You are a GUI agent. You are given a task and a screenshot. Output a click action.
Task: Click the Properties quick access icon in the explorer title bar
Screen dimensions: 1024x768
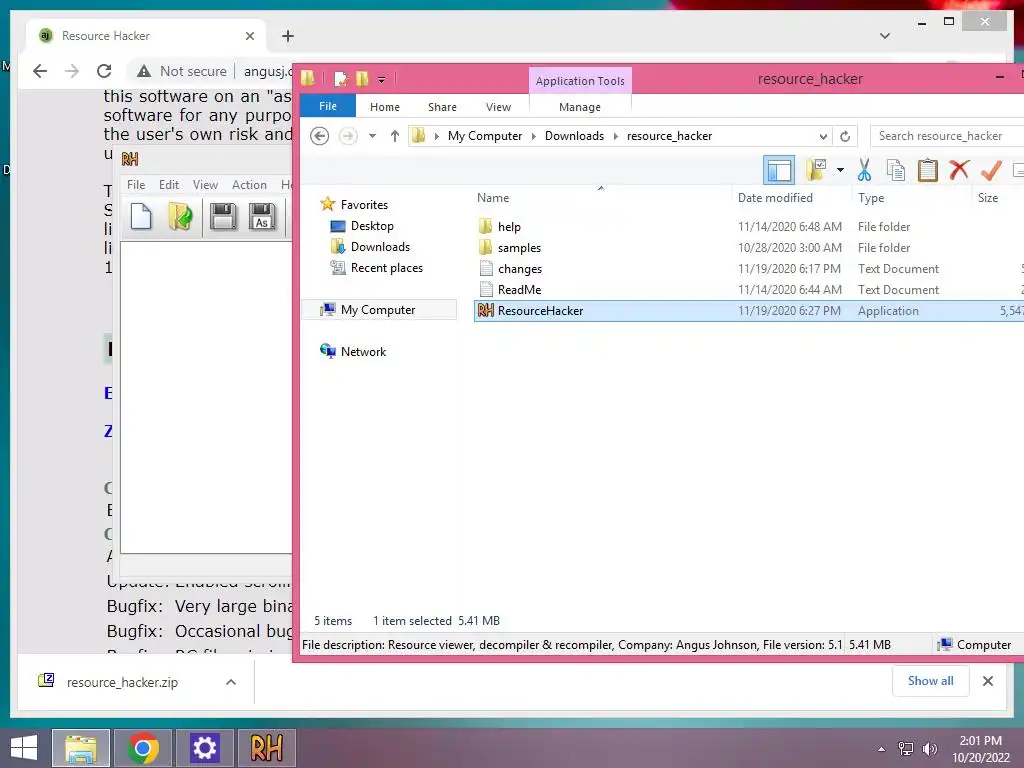pos(340,79)
